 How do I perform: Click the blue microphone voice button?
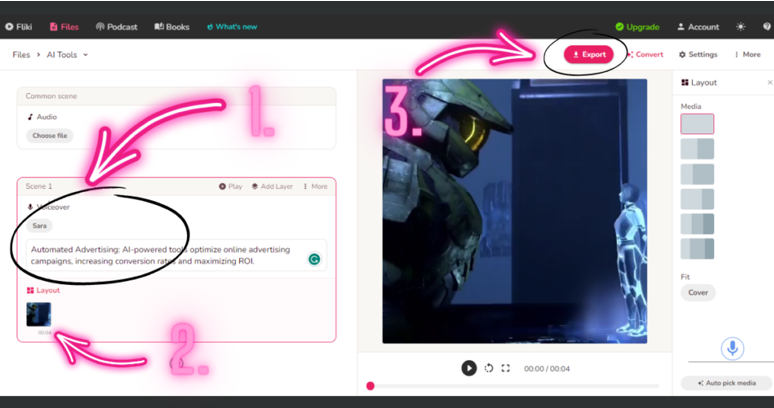732,348
